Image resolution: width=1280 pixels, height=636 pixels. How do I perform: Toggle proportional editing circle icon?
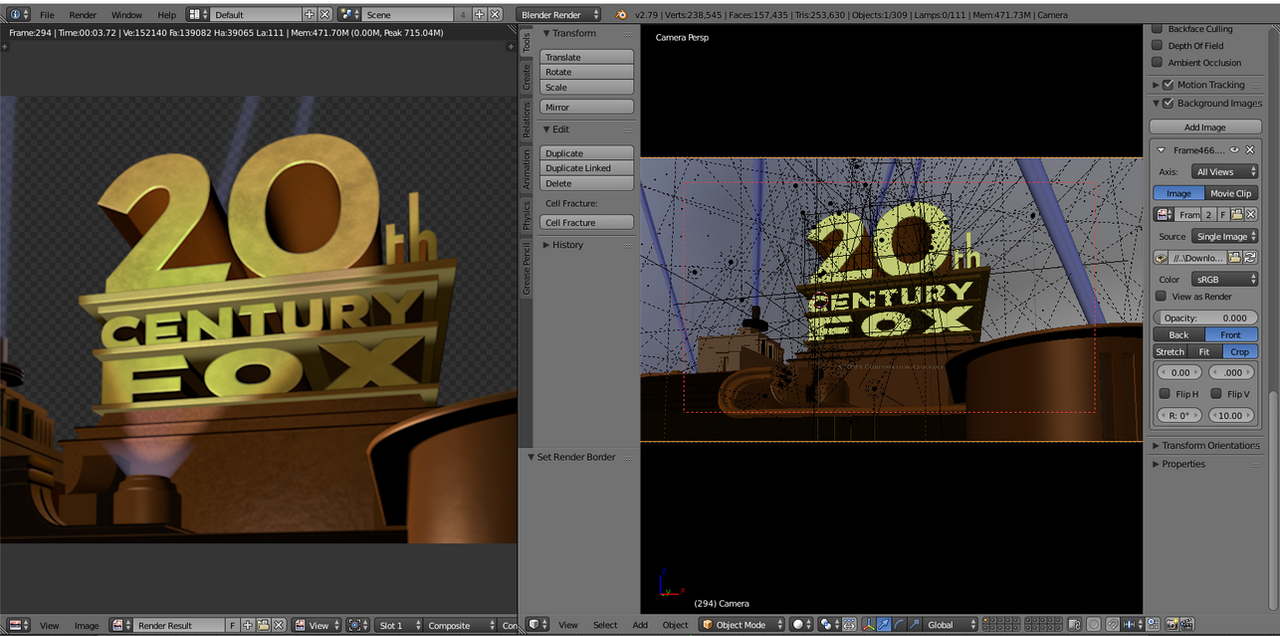(1094, 625)
